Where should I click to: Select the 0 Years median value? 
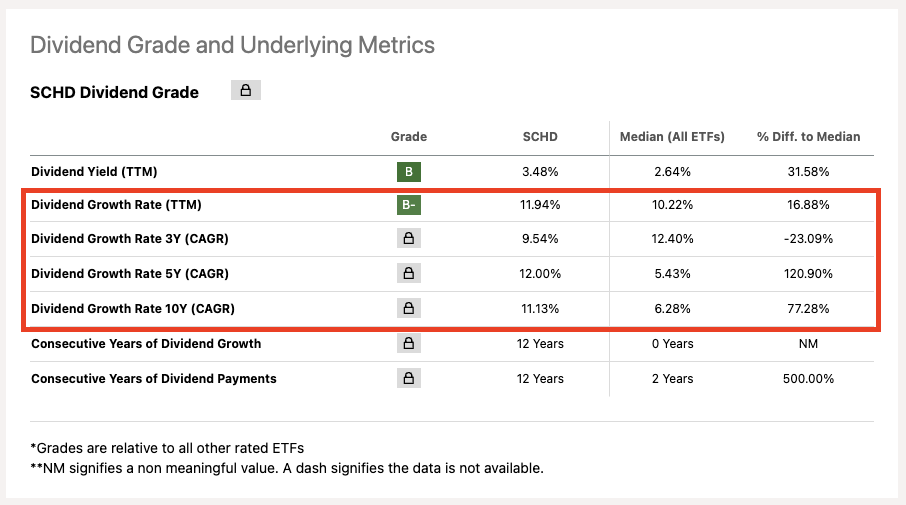click(x=673, y=344)
